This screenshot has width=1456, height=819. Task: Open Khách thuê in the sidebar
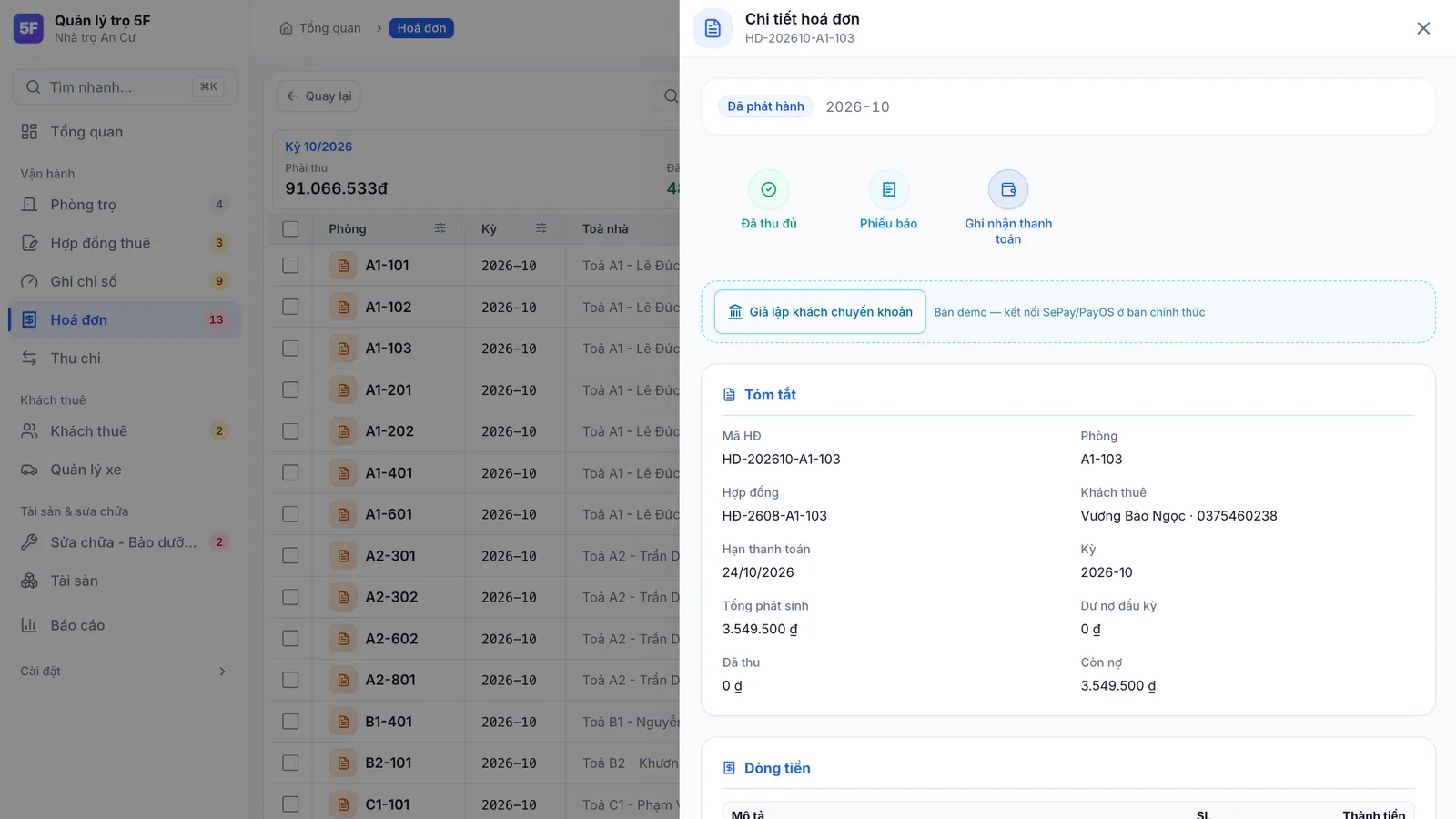(124, 431)
